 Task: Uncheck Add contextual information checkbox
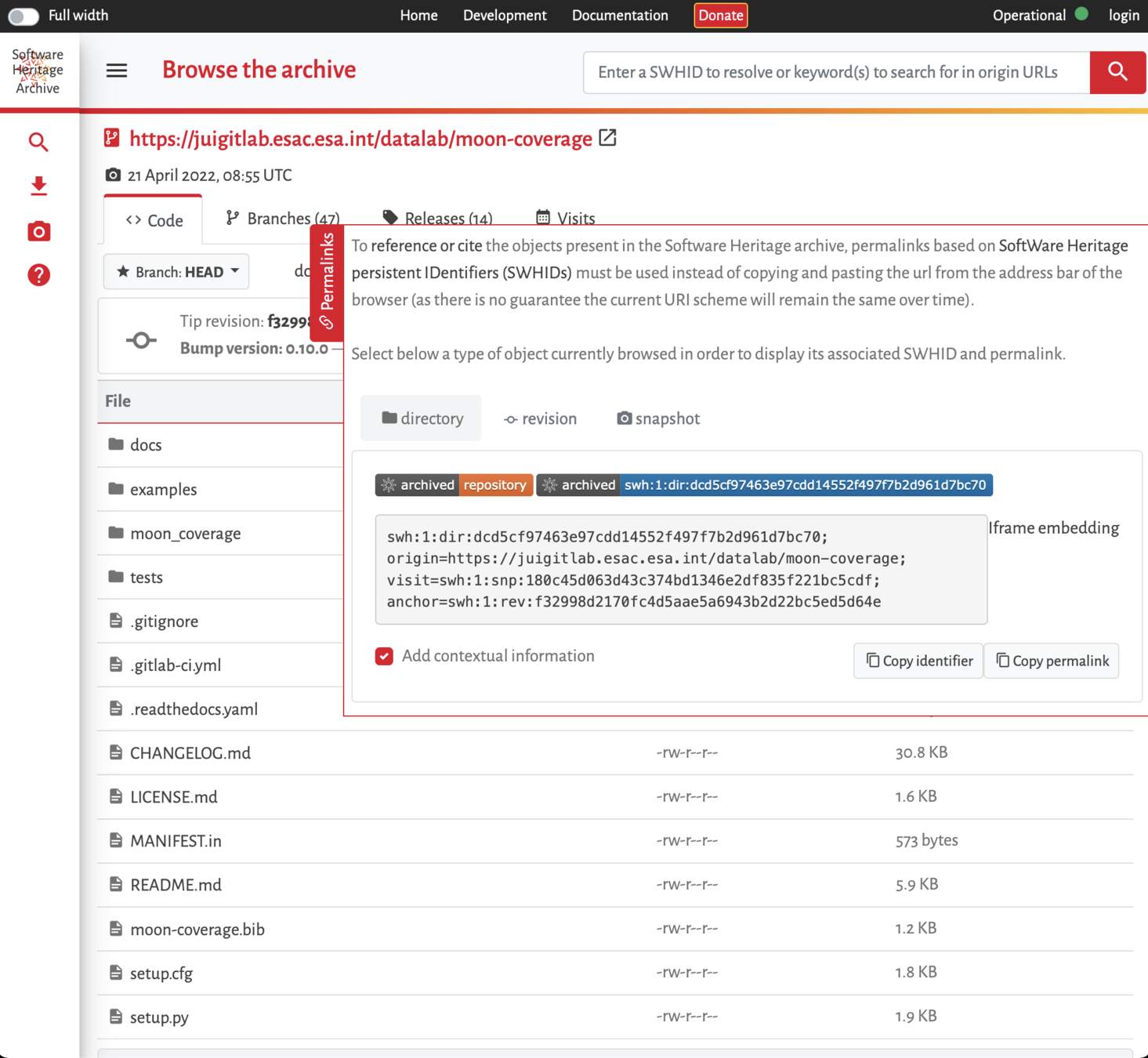(384, 656)
